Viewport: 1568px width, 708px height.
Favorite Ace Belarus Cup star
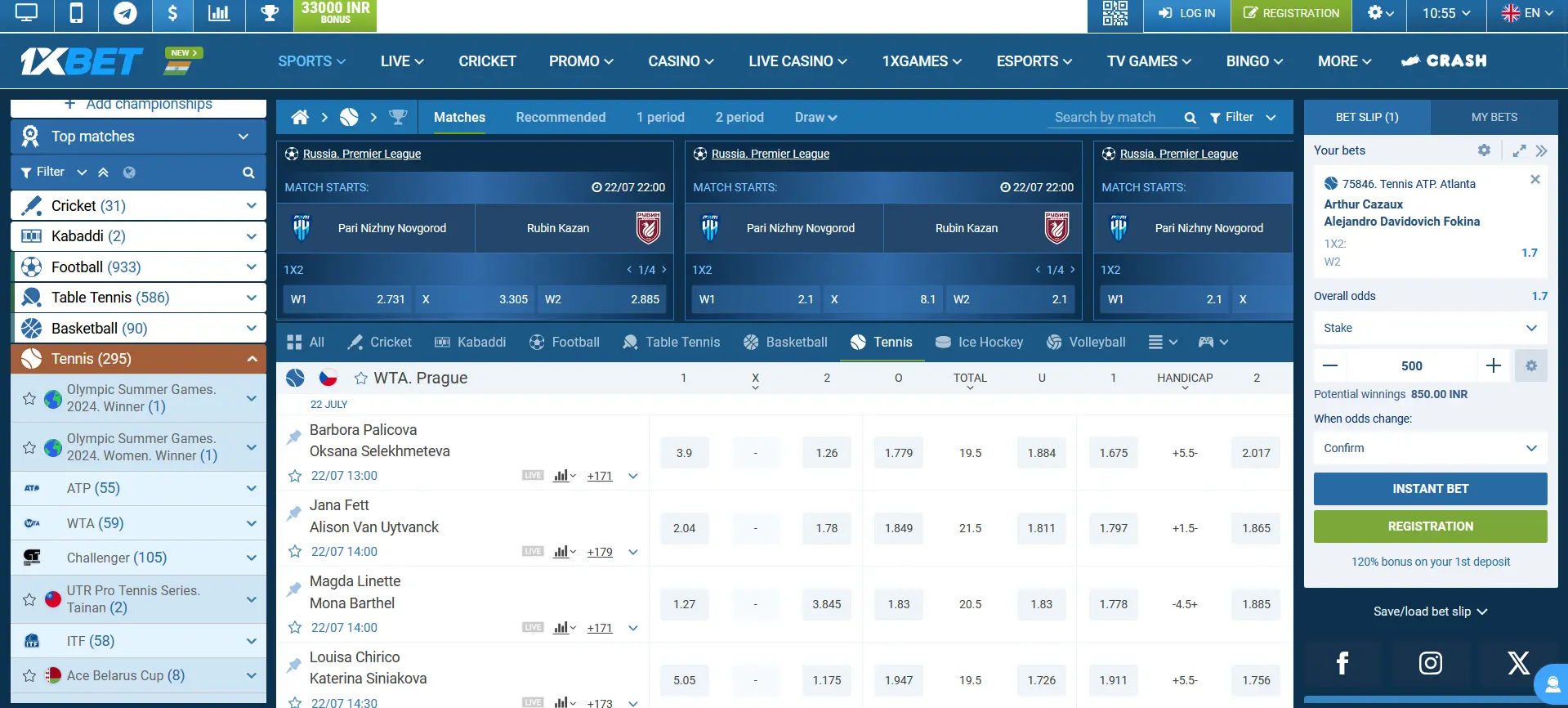pyautogui.click(x=29, y=676)
